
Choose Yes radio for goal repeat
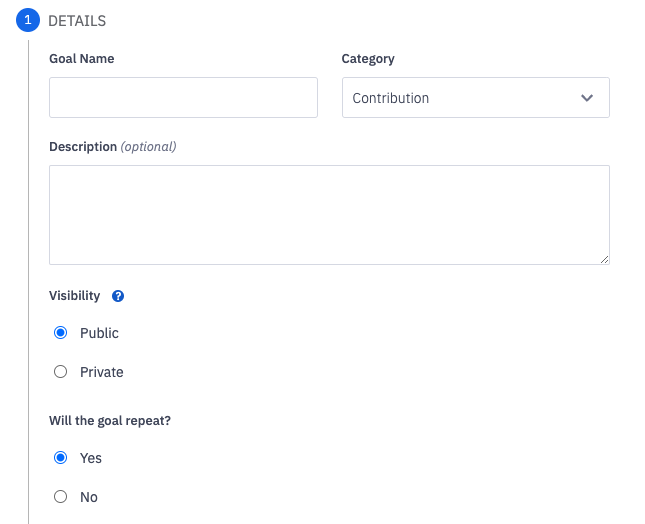60,458
